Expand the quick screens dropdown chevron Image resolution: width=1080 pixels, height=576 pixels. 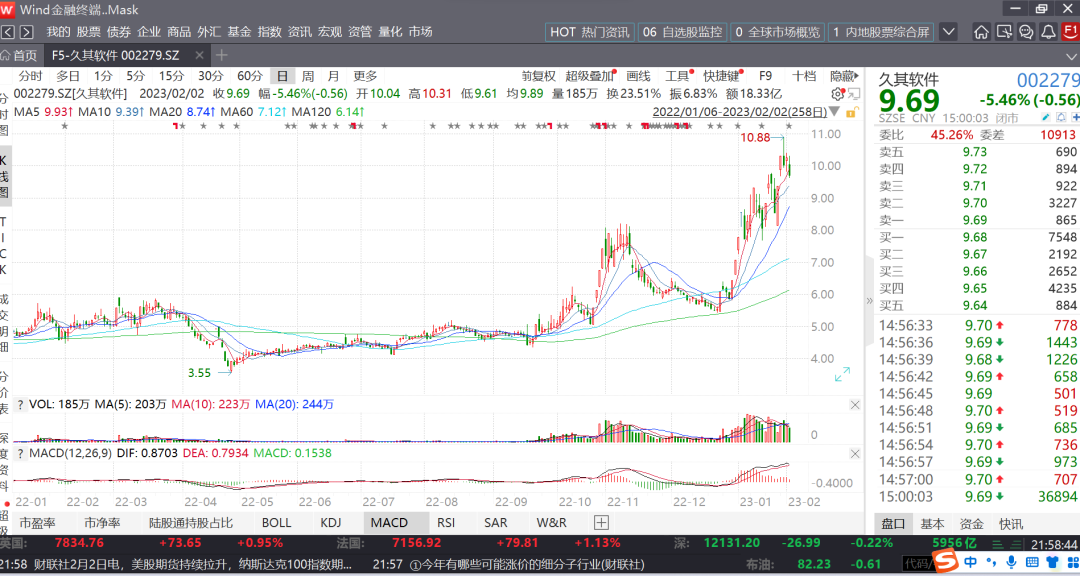click(x=948, y=32)
